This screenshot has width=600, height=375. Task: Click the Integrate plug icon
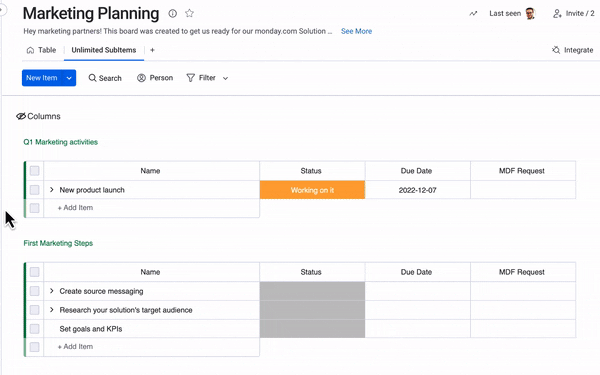pyautogui.click(x=556, y=50)
